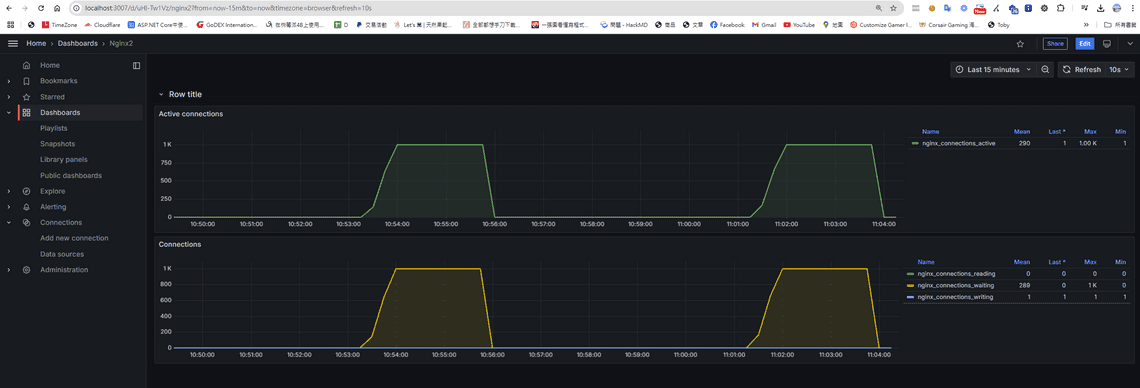Image resolution: width=1140 pixels, height=388 pixels.
Task: Zoom out the time range
Action: pos(1045,70)
